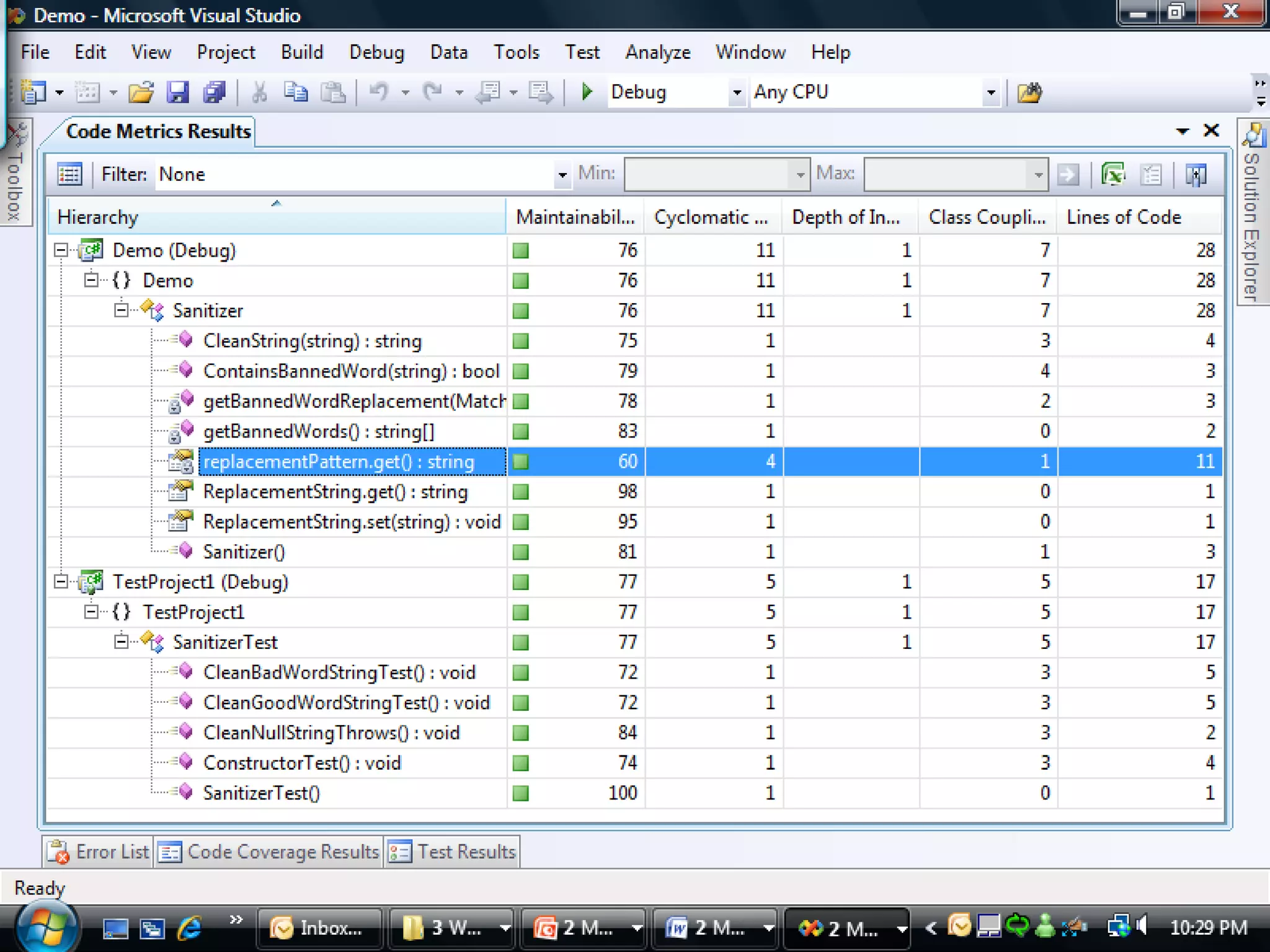The width and height of the screenshot is (1270, 952).
Task: Click the Open File folder icon
Action: pyautogui.click(x=141, y=92)
